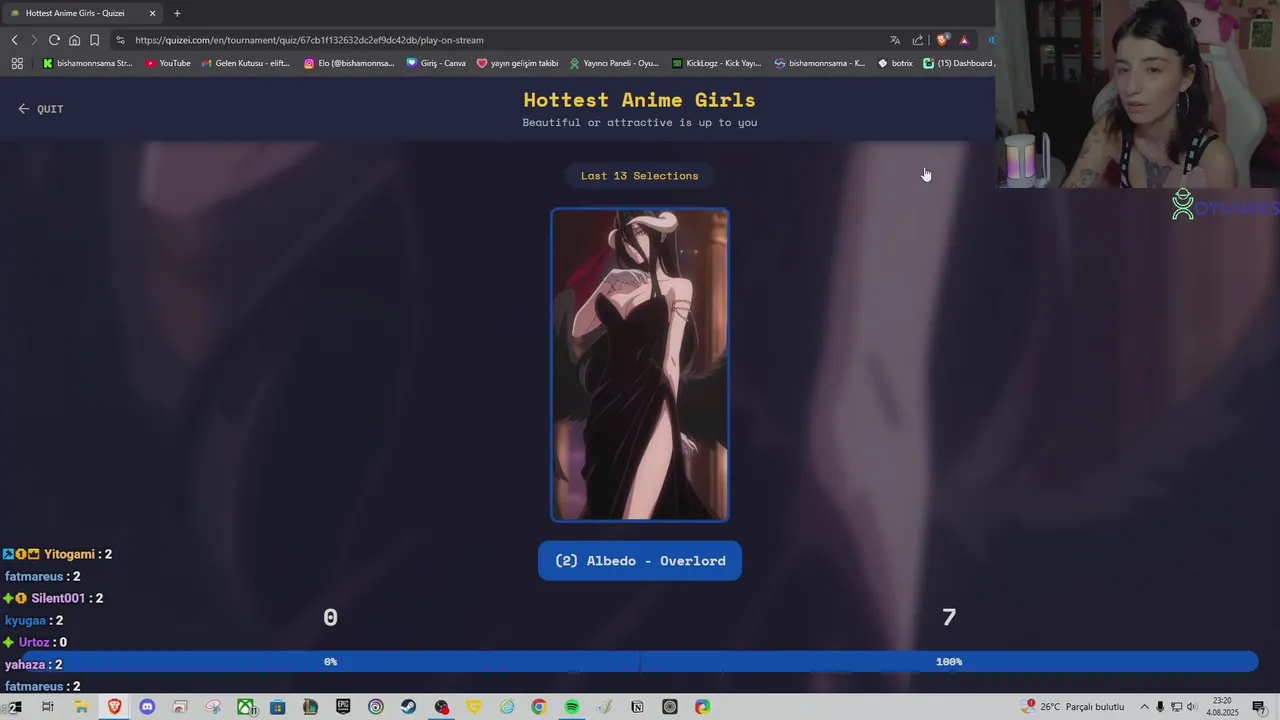Click the Last 13 Selections badge
Viewport: 1280px width, 720px height.
coord(640,176)
